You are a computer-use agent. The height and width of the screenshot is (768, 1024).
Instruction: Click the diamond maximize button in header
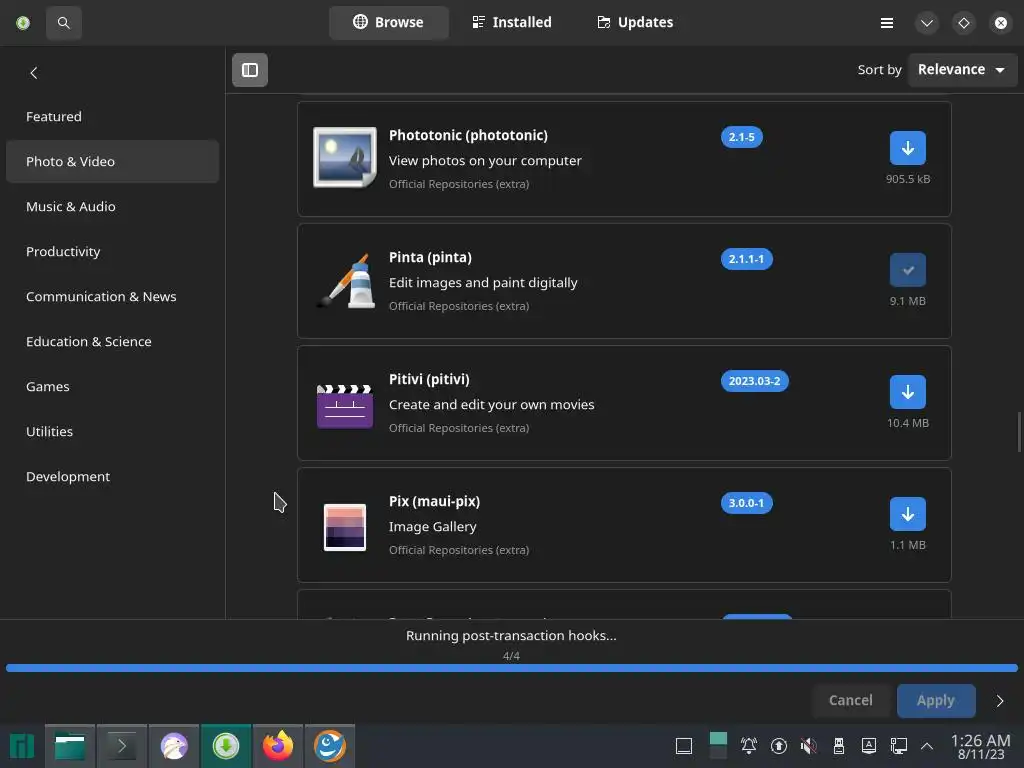964,23
